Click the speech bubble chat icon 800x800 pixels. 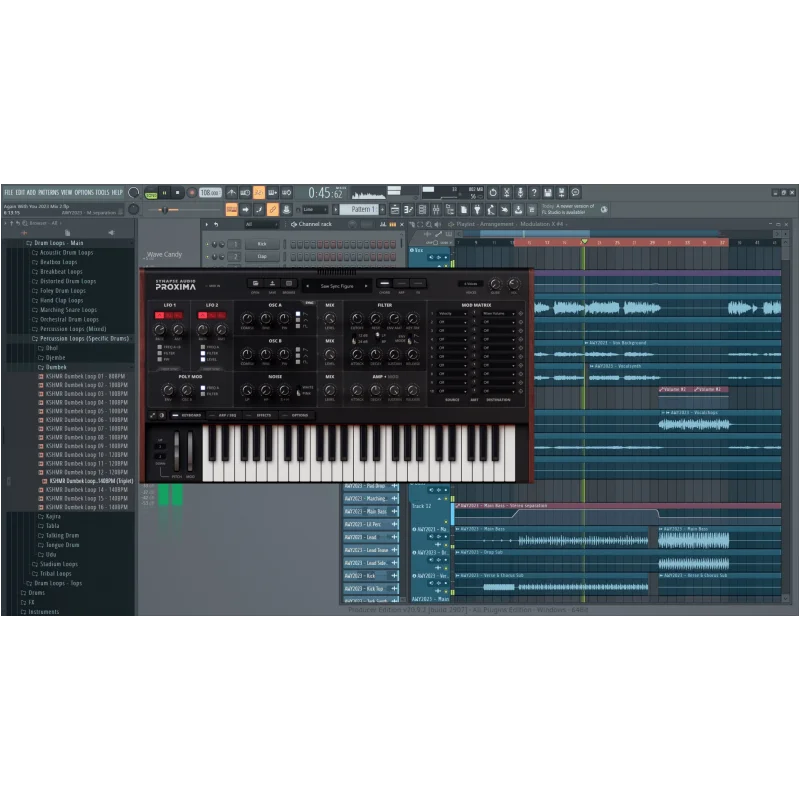tap(575, 192)
